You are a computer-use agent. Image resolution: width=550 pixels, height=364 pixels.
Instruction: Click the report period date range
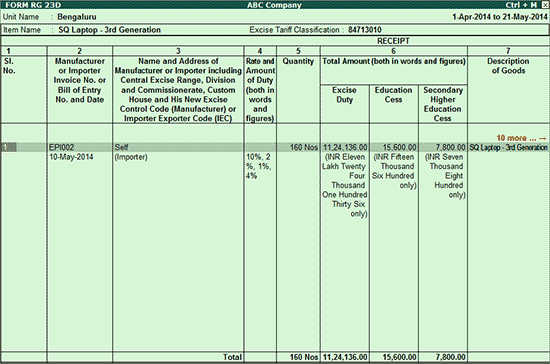point(499,17)
